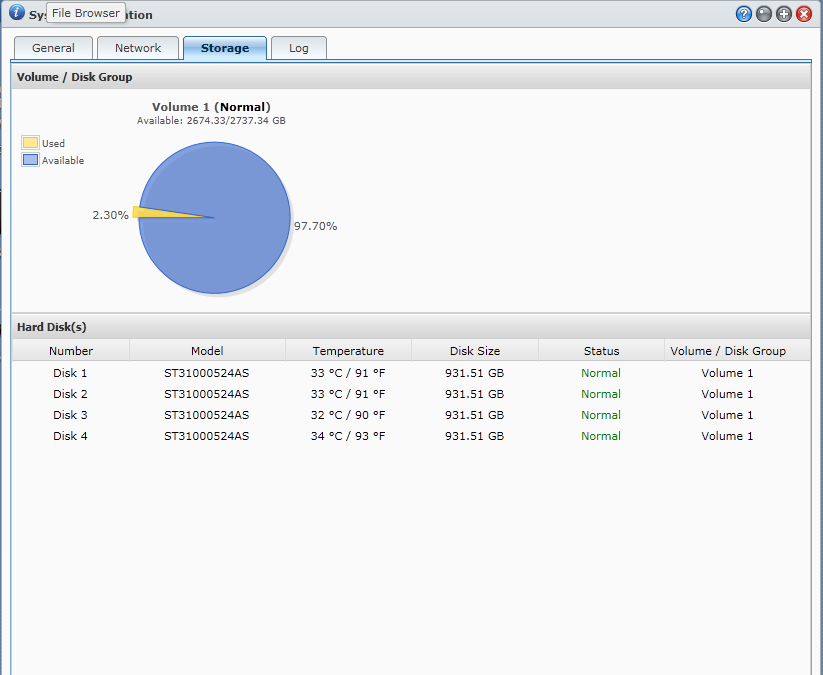Click the Normal status of Disk 4
Screen dimensions: 823x675
pyautogui.click(x=601, y=436)
